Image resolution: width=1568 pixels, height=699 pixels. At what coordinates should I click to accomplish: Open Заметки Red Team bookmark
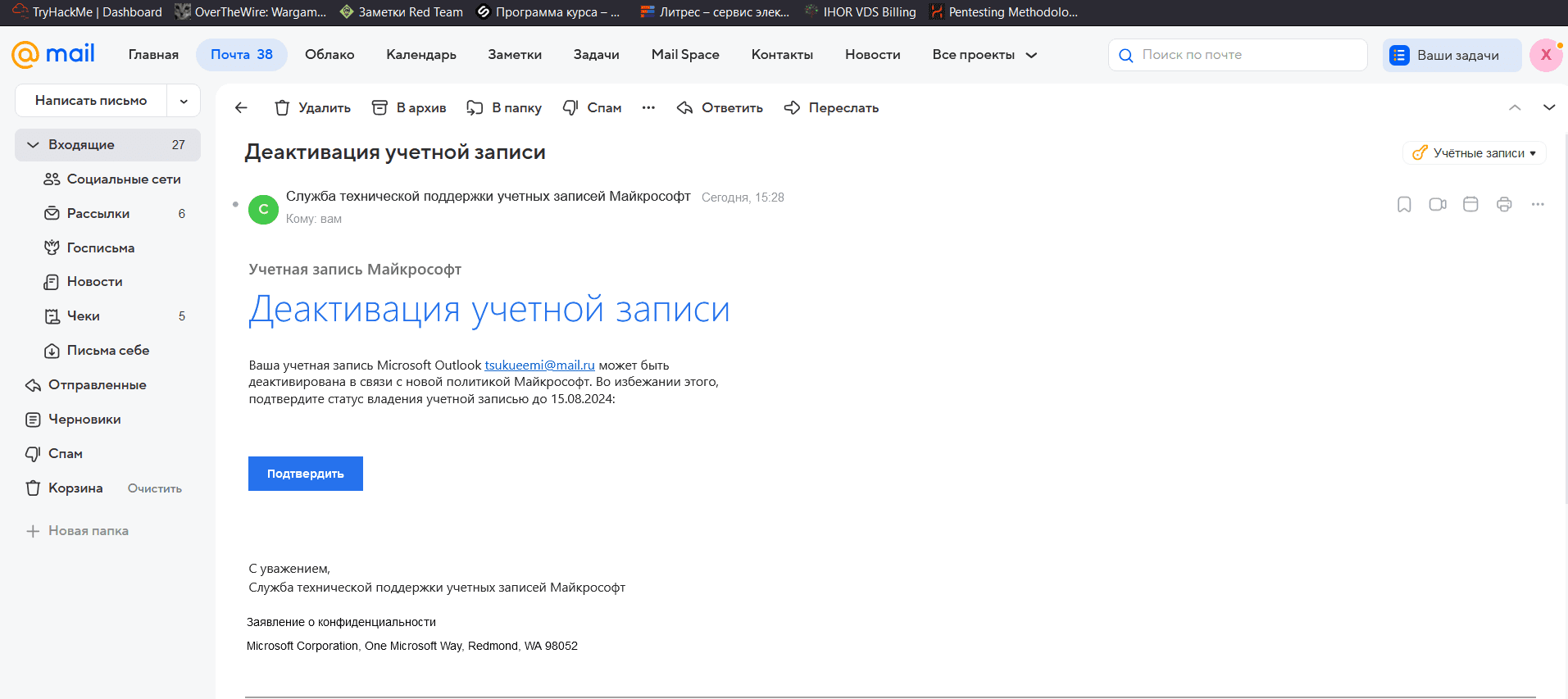coord(402,11)
